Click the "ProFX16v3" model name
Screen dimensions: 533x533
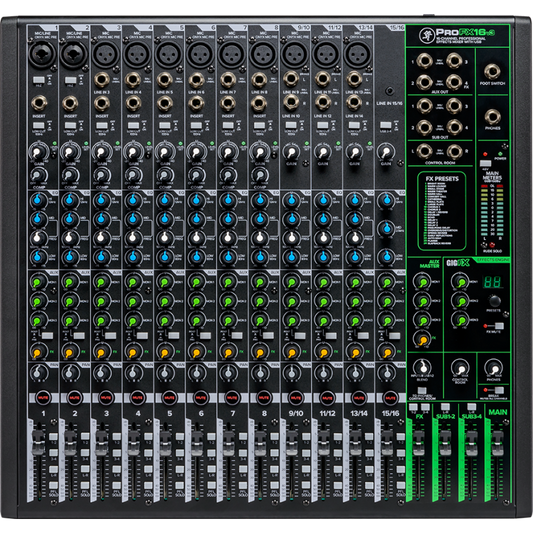coord(465,33)
